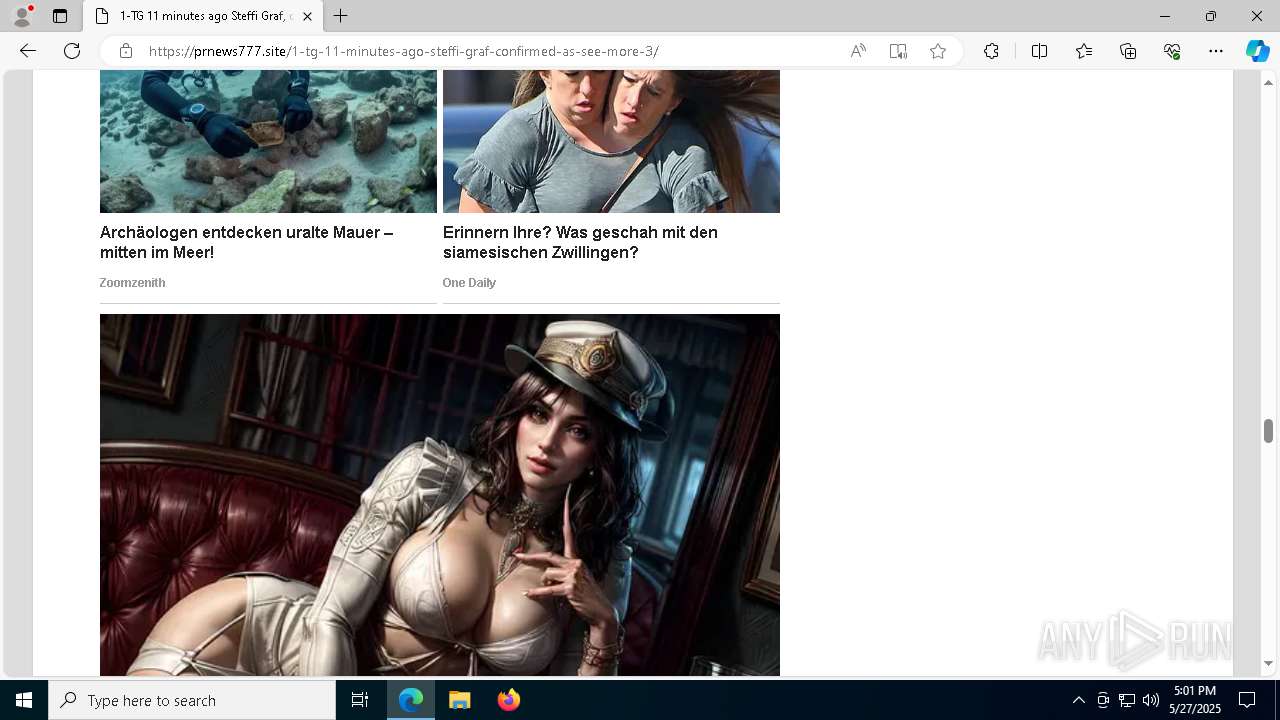
Task: Go back to the previous page
Action: [28, 51]
